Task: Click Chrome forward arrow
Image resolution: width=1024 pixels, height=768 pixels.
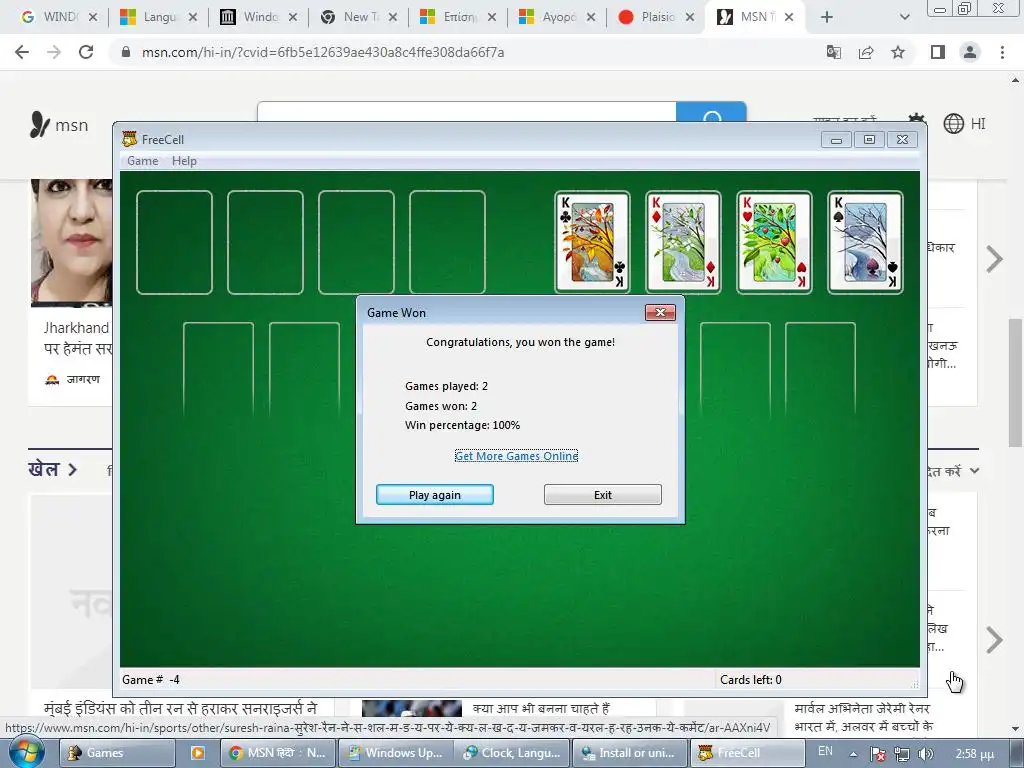Action: [54, 52]
